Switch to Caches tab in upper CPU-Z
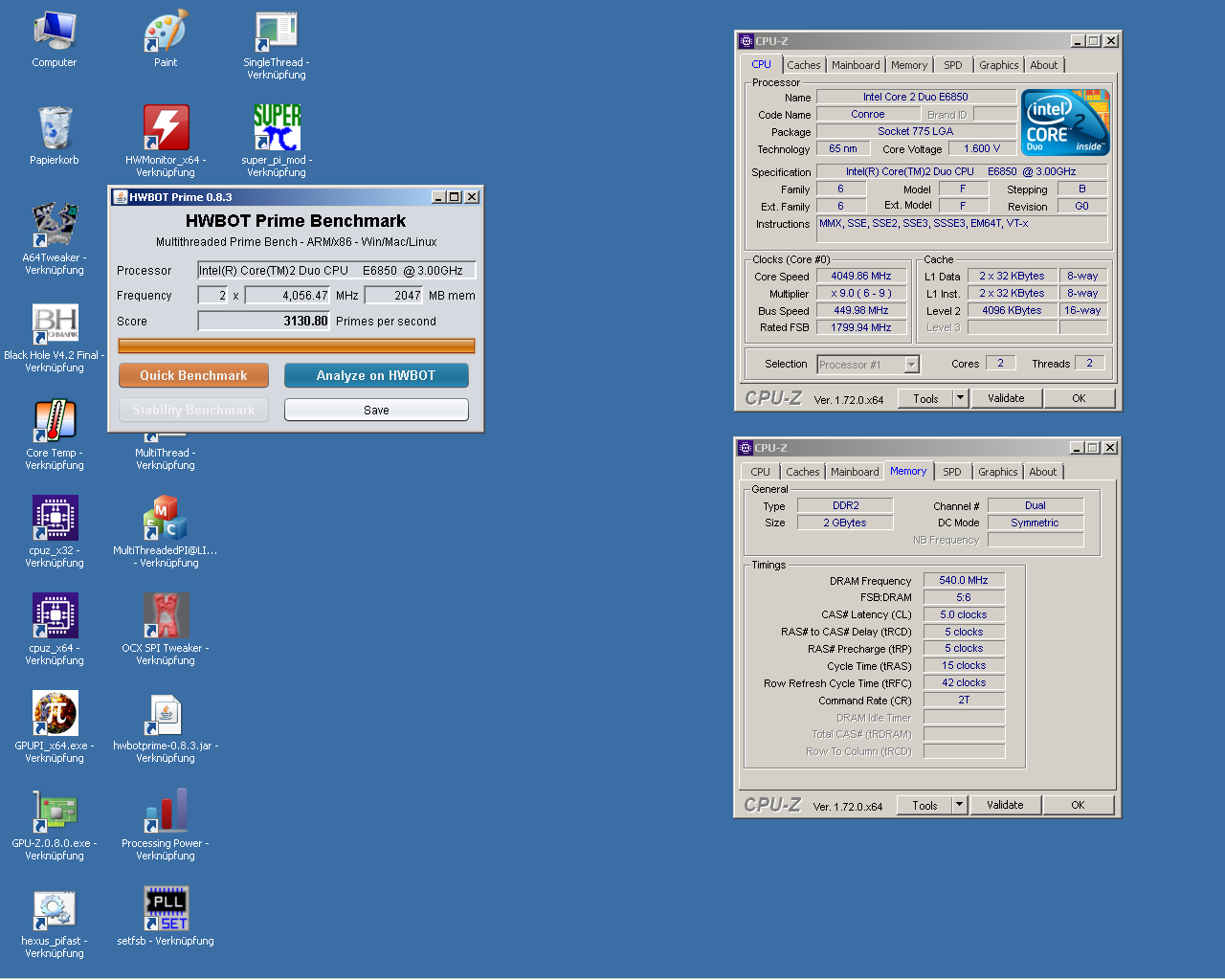Screen dimensions: 1225x980 click(x=804, y=65)
